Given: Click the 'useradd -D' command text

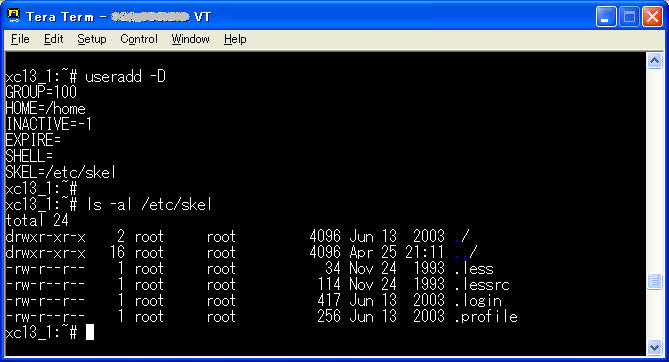Looking at the screenshot, I should [125, 77].
